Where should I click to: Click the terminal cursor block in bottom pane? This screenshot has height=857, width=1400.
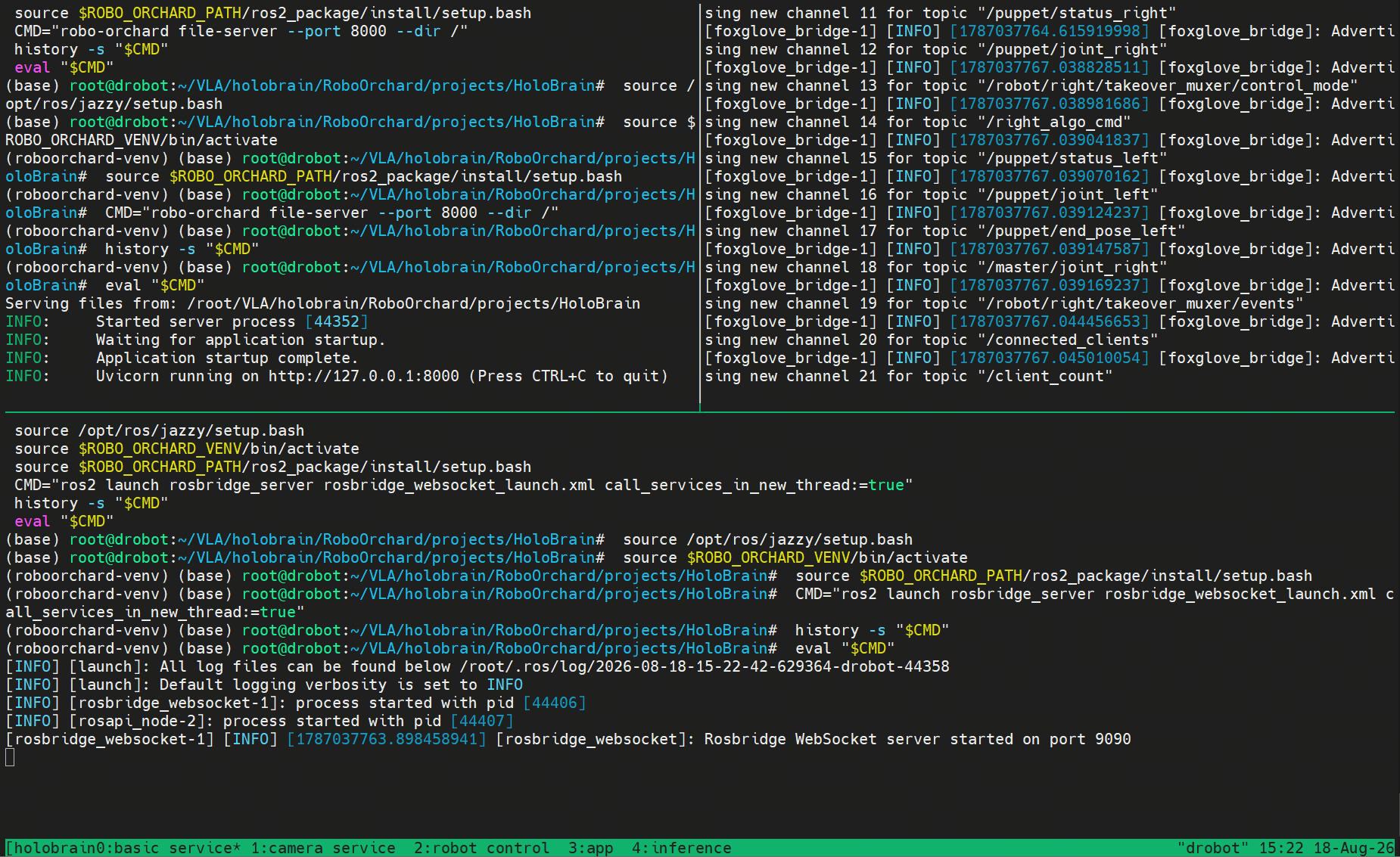10,757
